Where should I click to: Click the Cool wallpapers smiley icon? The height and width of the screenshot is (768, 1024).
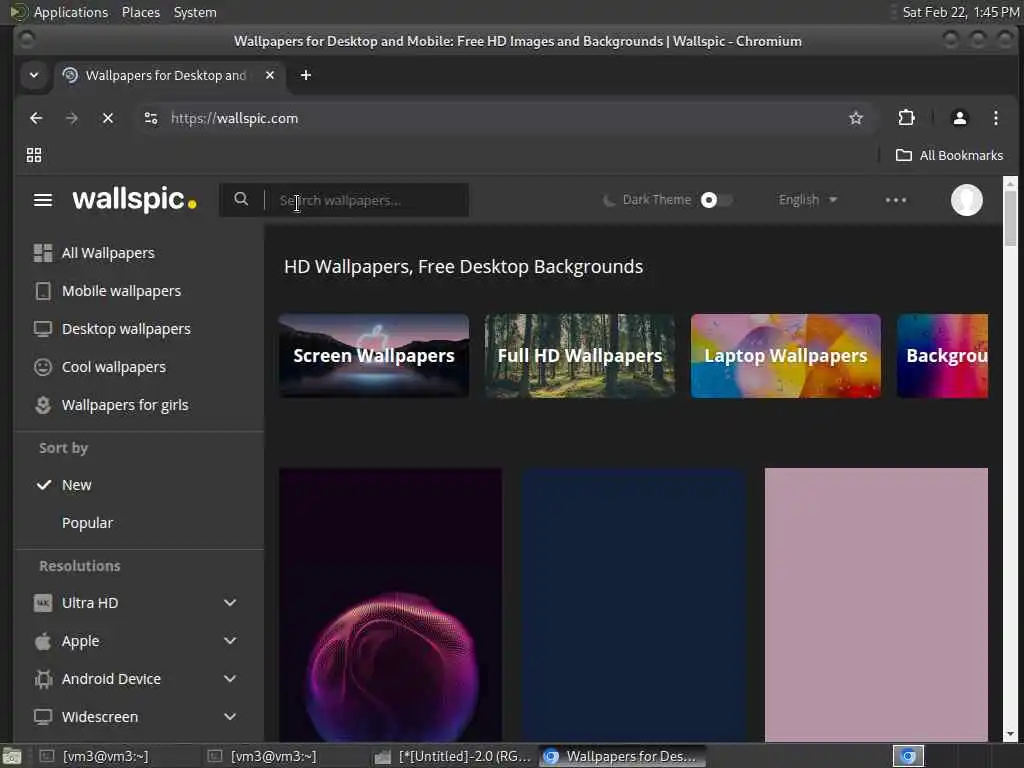coord(43,367)
